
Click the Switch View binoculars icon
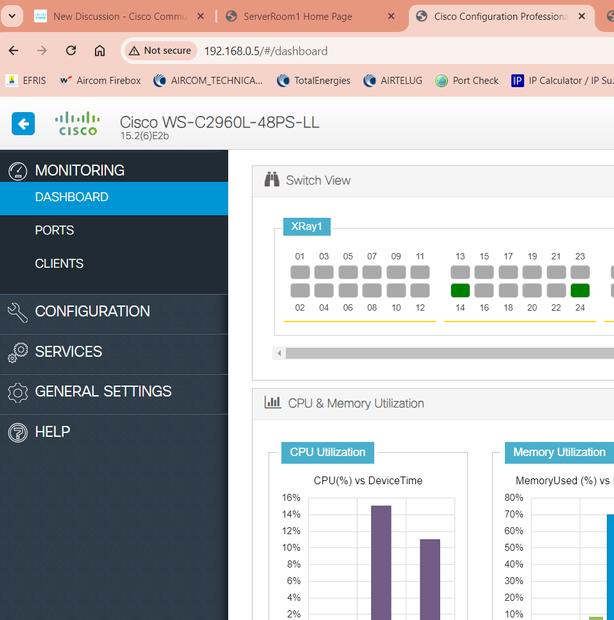click(x=272, y=180)
